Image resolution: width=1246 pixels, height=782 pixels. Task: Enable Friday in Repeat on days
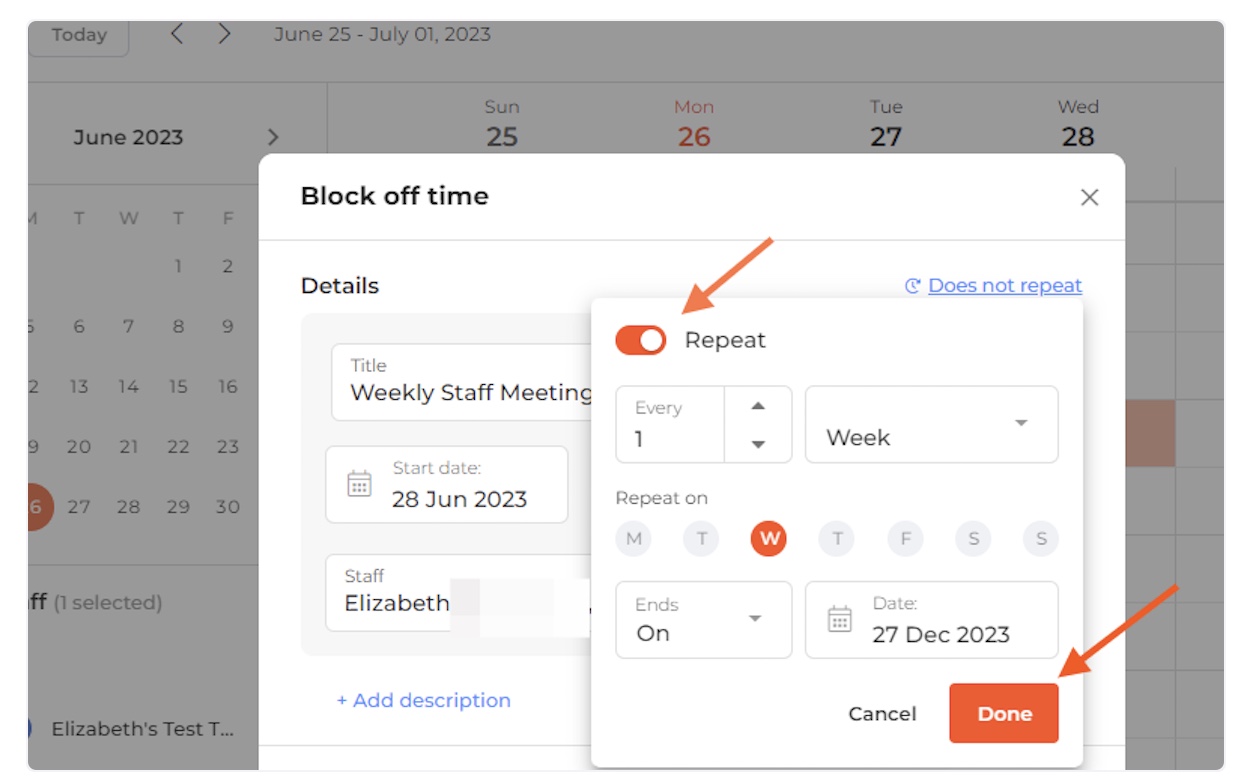[905, 540]
